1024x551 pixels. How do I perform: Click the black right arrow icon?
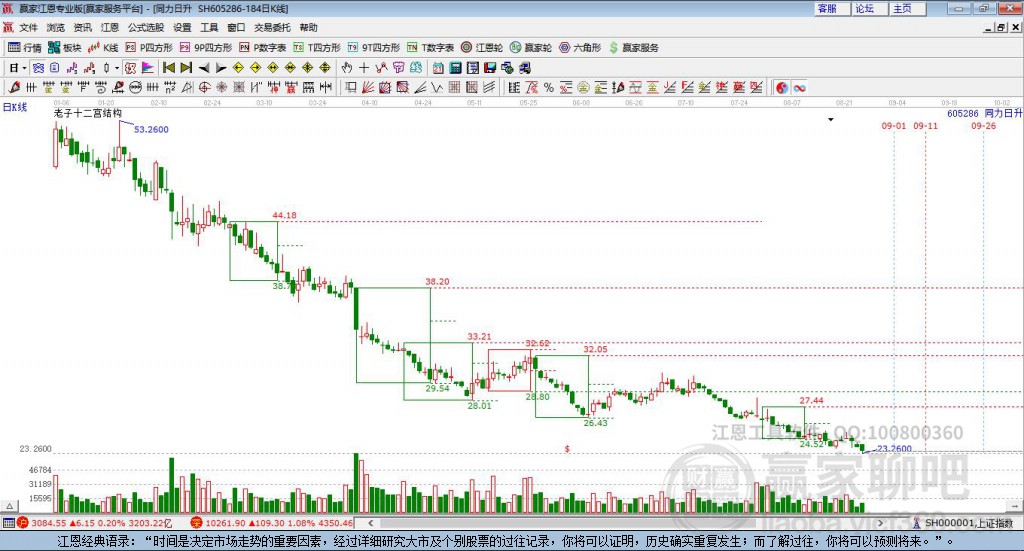(x=221, y=68)
